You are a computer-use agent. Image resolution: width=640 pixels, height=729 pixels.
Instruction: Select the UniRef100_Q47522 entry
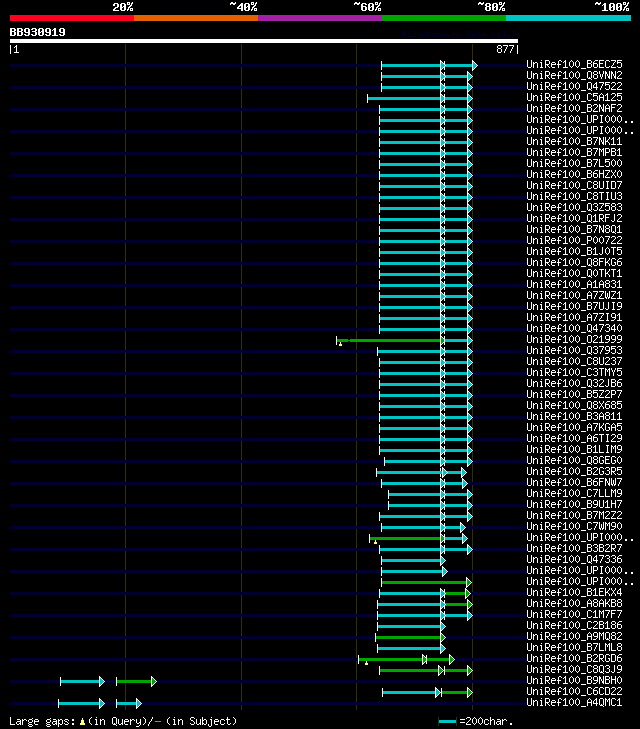(574, 86)
